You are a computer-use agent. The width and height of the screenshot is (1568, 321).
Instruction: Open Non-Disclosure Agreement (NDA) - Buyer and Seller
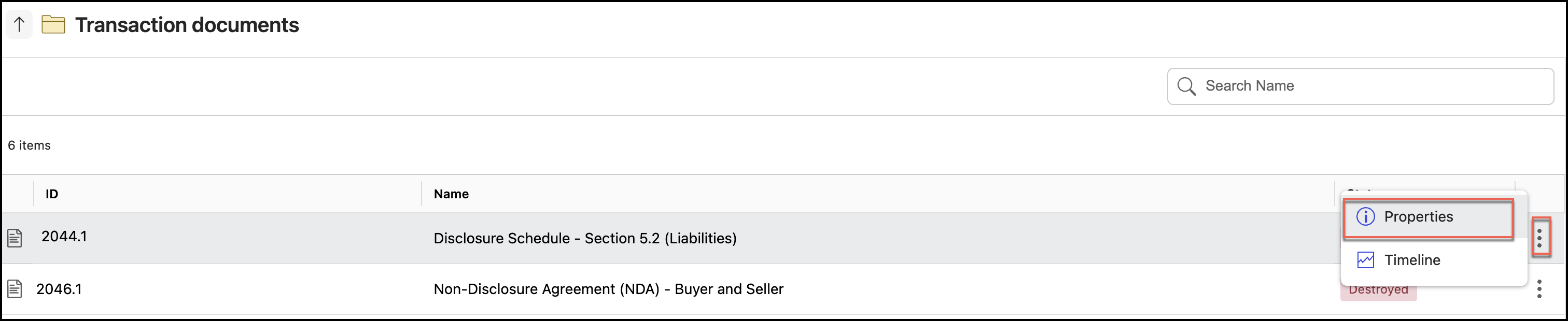[x=608, y=289]
